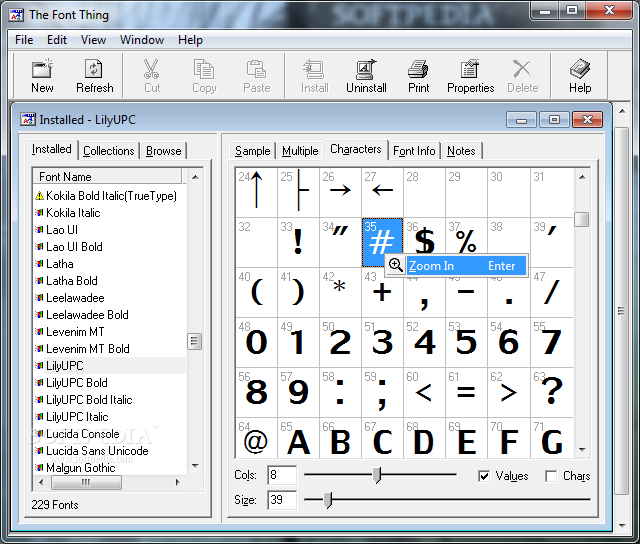This screenshot has width=640, height=544.
Task: Click The Font Thing title bar icon
Action: click(16, 15)
